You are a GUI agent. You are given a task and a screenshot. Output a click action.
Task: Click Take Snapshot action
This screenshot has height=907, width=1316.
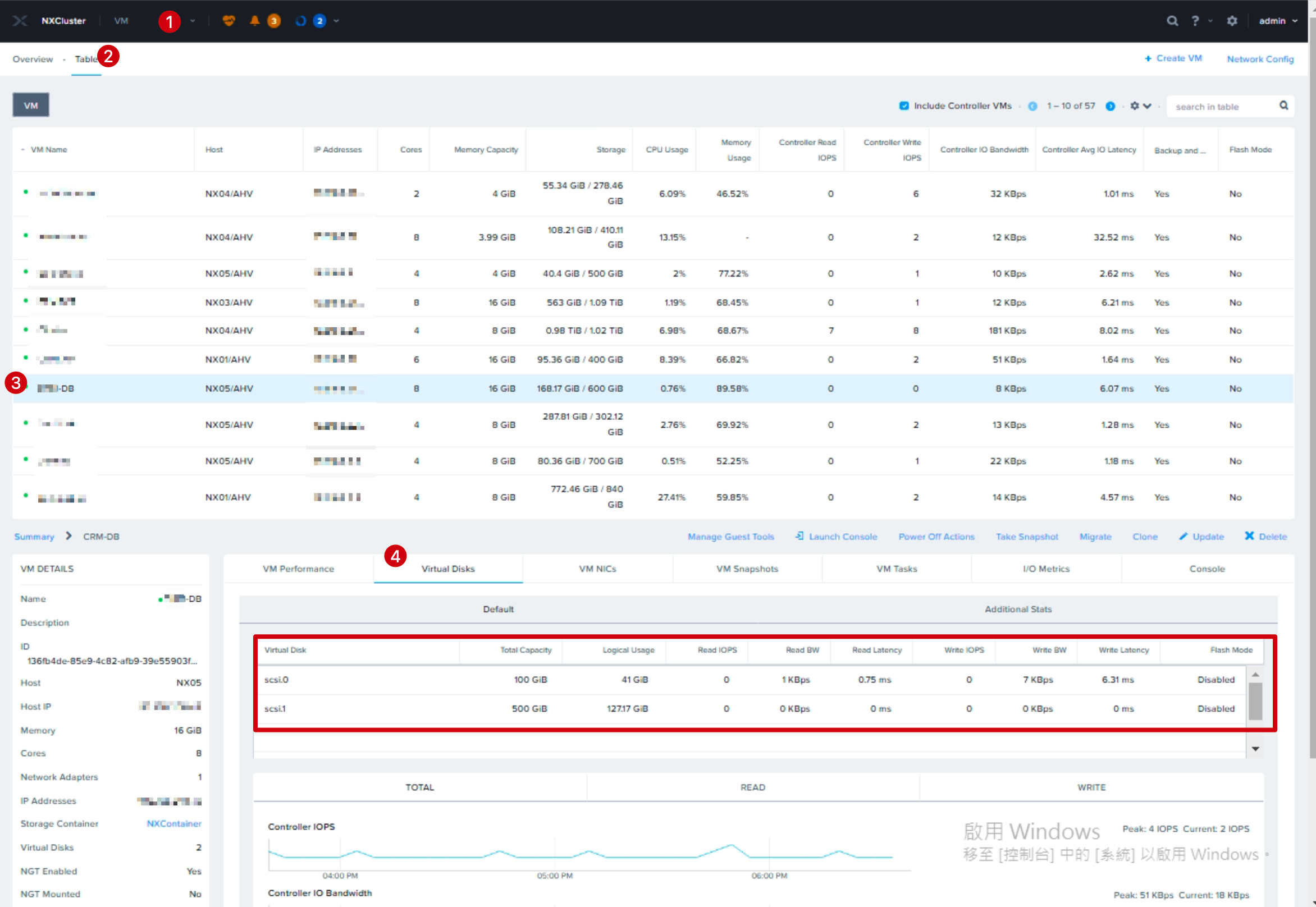click(1027, 537)
